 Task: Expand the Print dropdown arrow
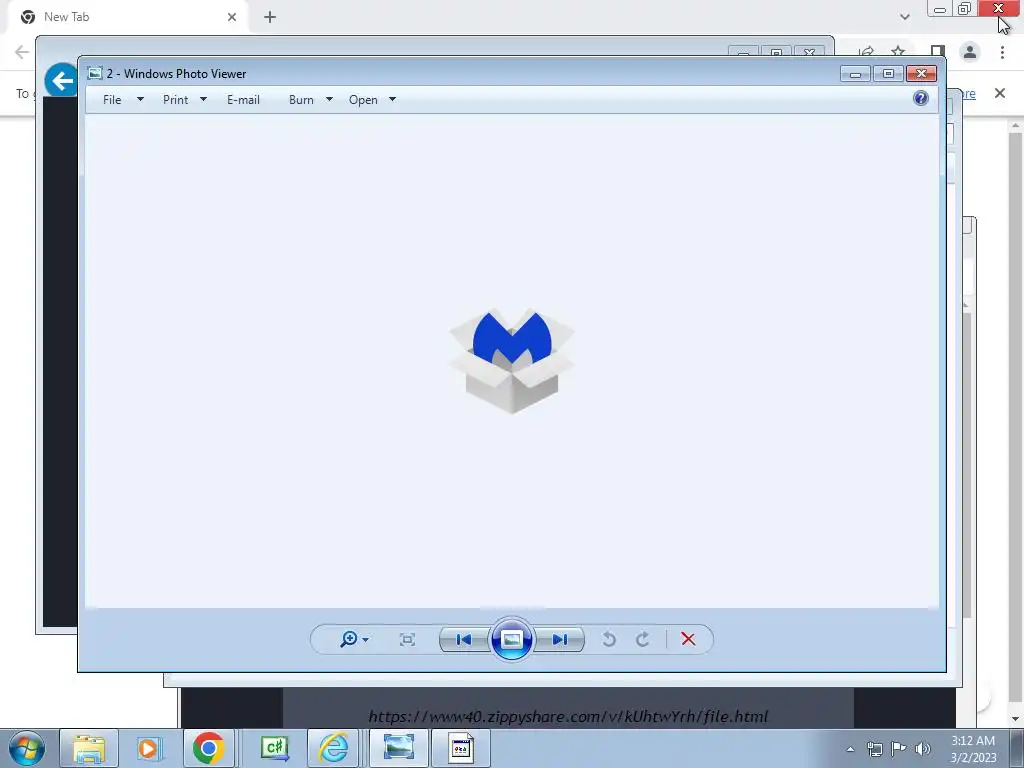[203, 99]
